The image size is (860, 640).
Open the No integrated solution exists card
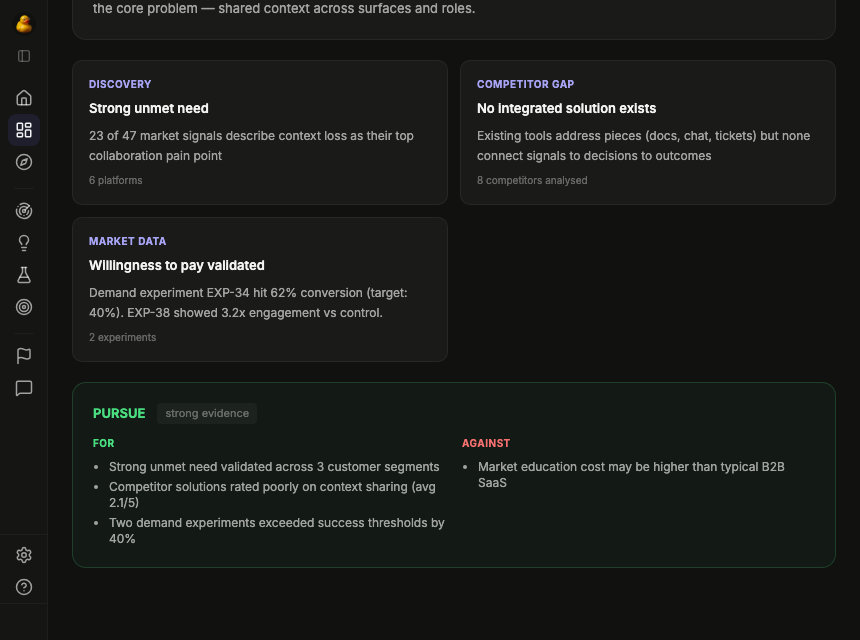[x=647, y=132]
